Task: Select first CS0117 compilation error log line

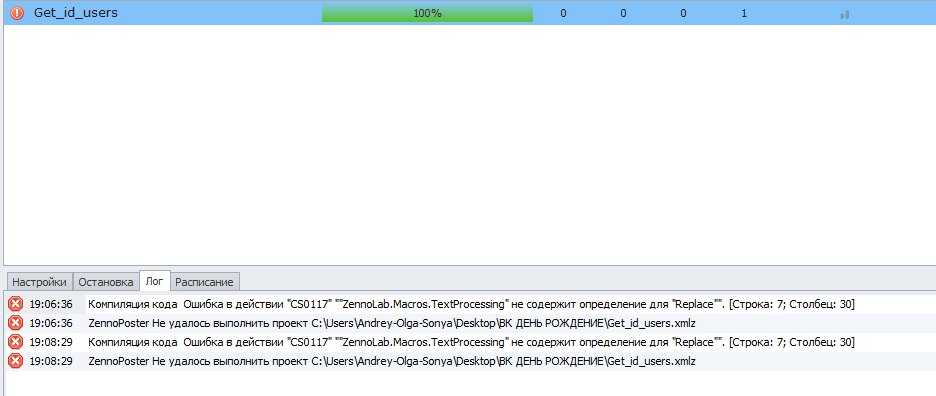Action: [472, 305]
